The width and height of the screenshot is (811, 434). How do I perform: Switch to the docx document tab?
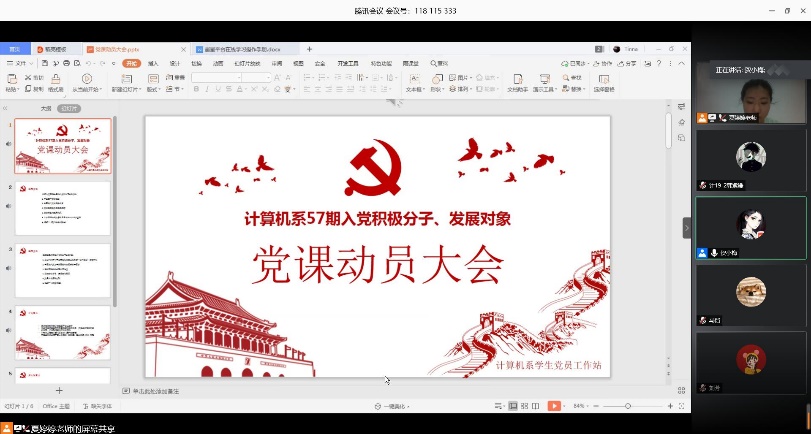244,49
